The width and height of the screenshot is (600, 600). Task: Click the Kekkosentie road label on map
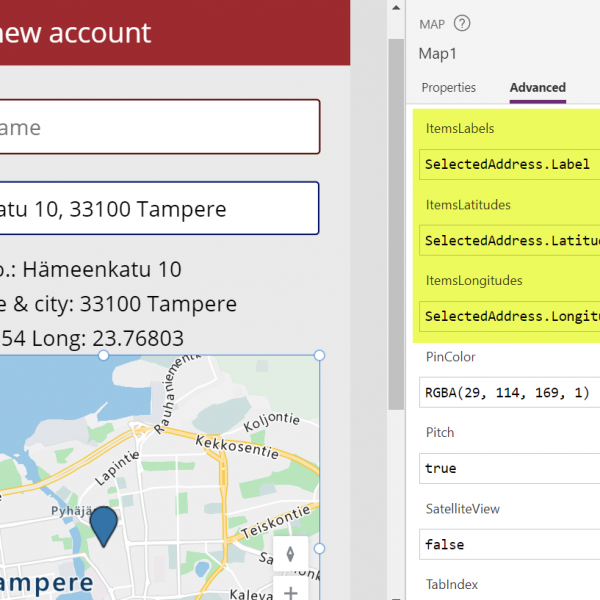click(x=237, y=447)
